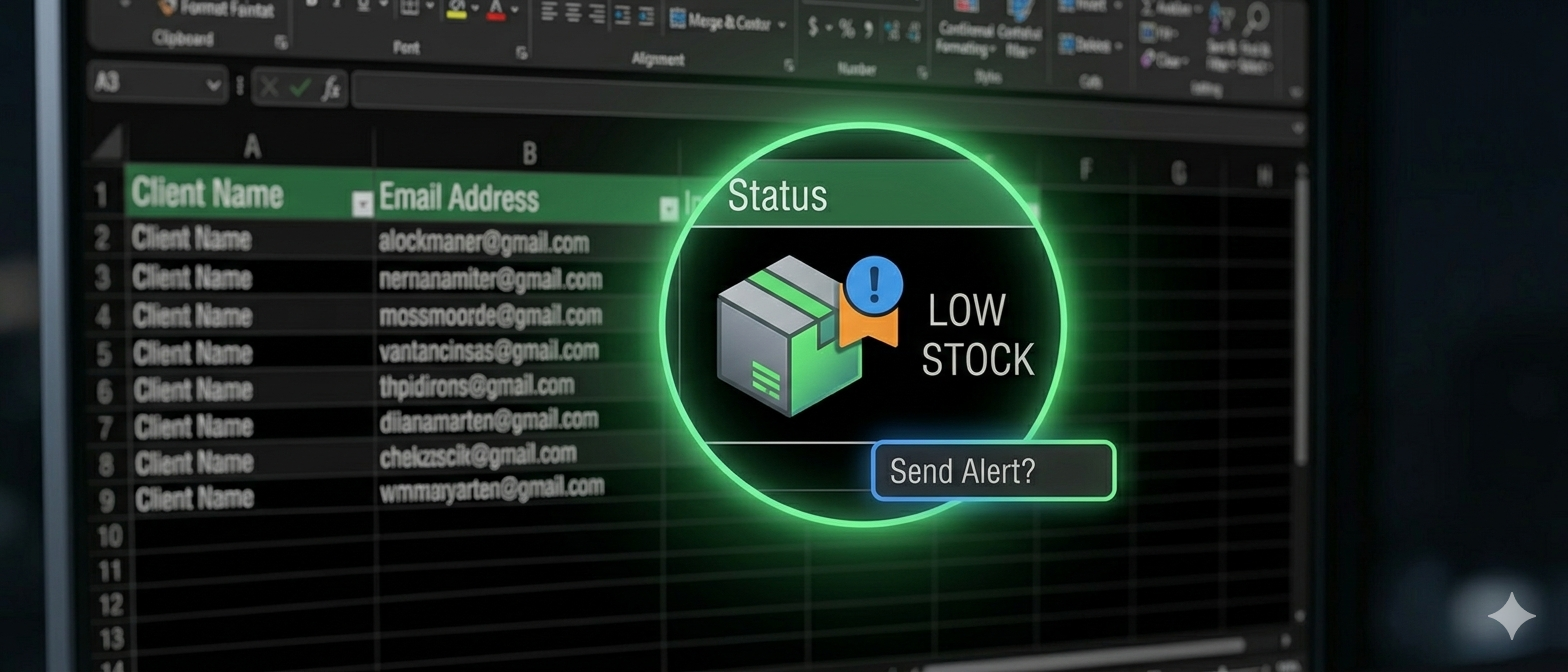Click the Send Alert? button

[x=993, y=471]
